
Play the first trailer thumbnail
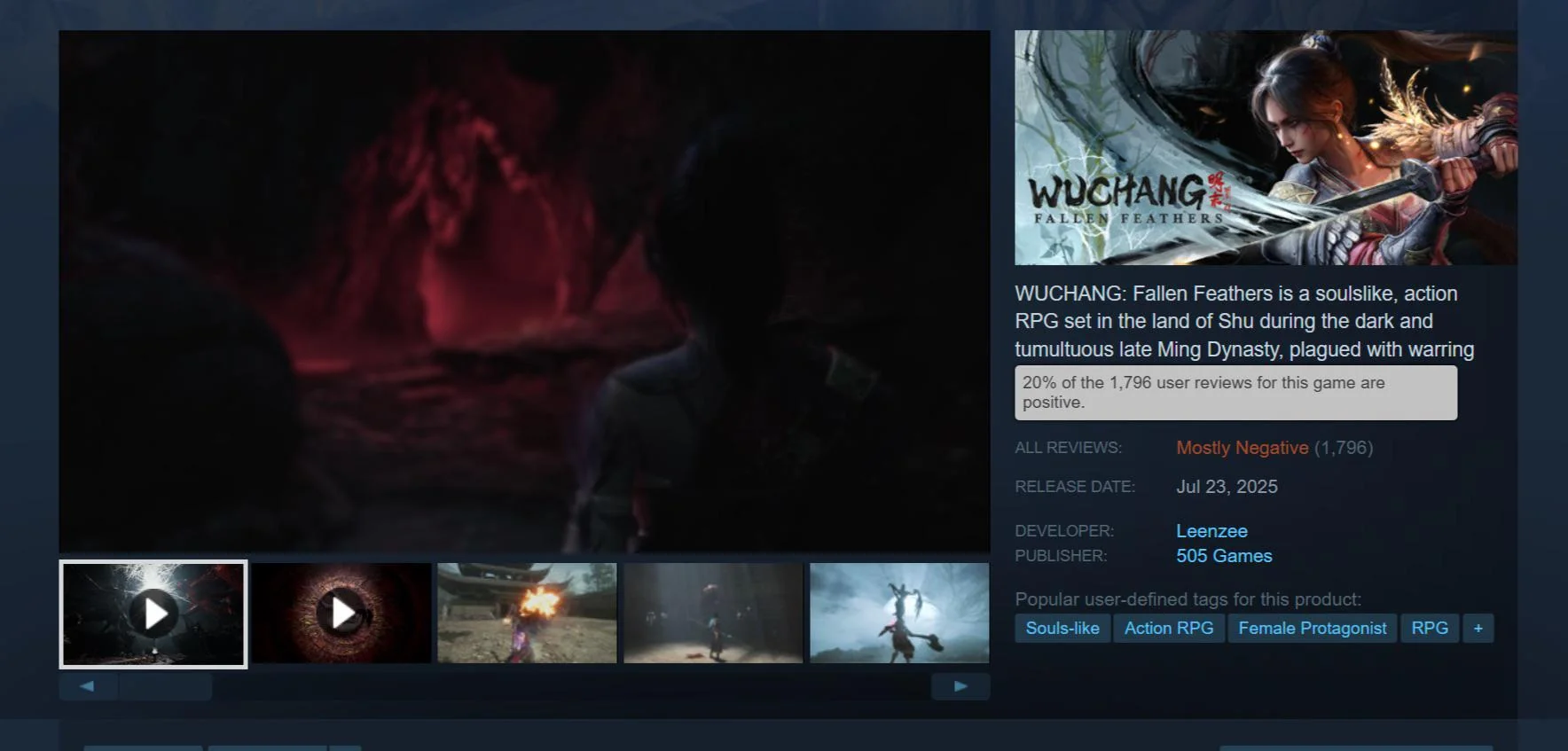pos(153,614)
